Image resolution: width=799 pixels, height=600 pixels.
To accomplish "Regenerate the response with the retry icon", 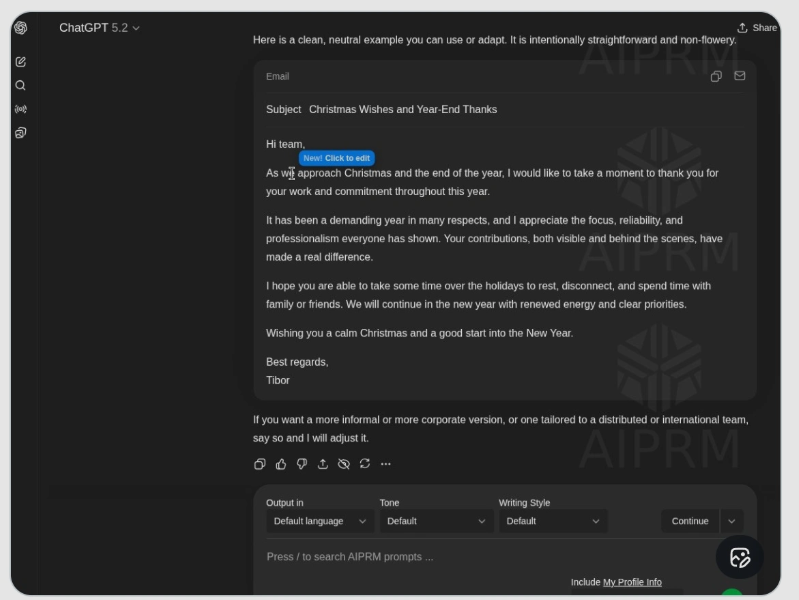I will click(x=365, y=464).
